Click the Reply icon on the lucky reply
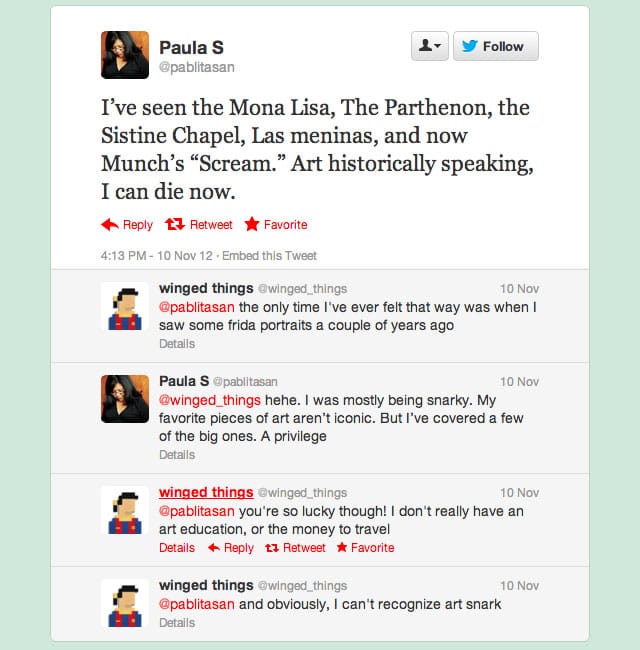Screen dimensions: 640x650 coord(213,548)
